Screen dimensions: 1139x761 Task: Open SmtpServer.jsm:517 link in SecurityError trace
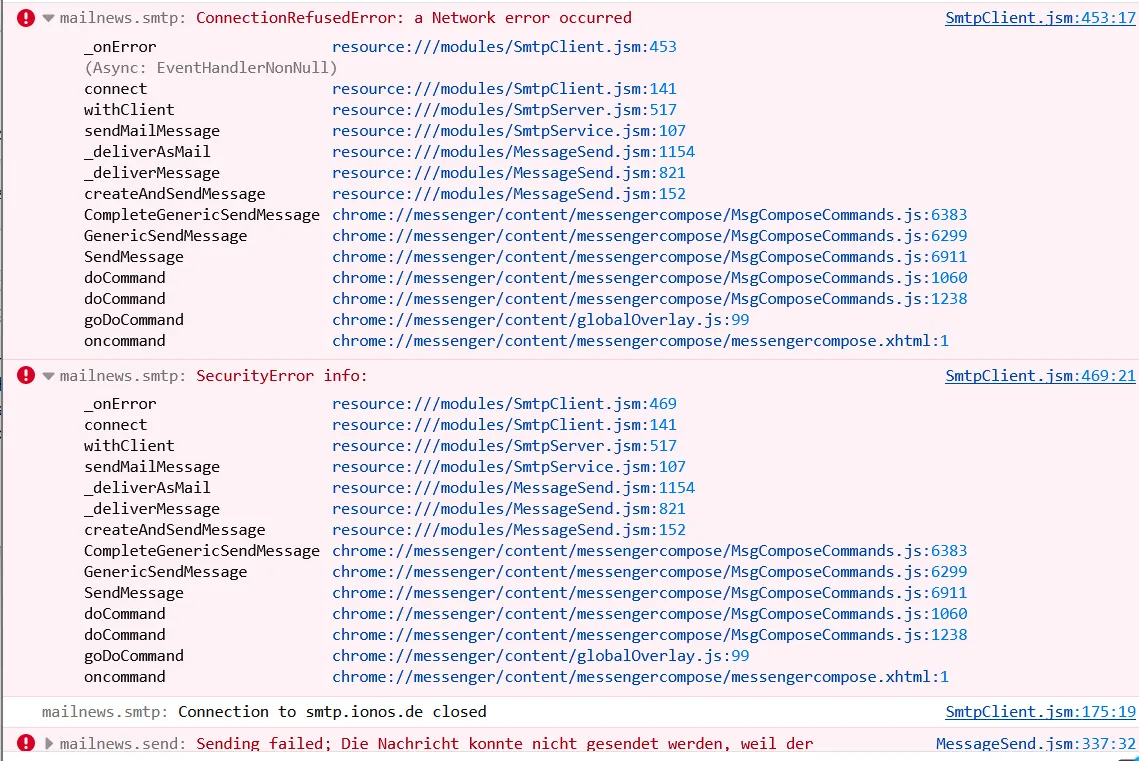click(x=504, y=446)
